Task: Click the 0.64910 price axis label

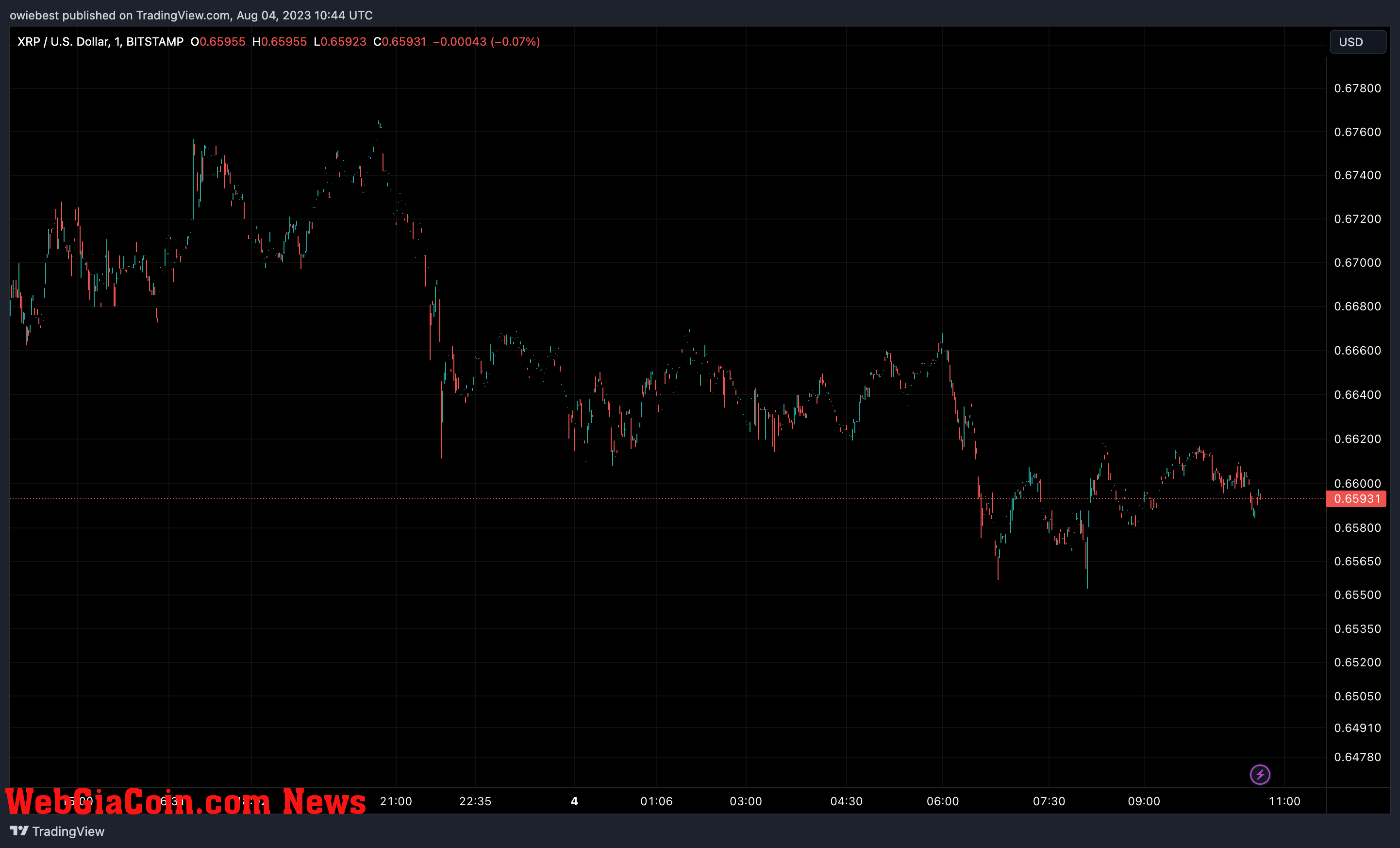Action: 1357,728
